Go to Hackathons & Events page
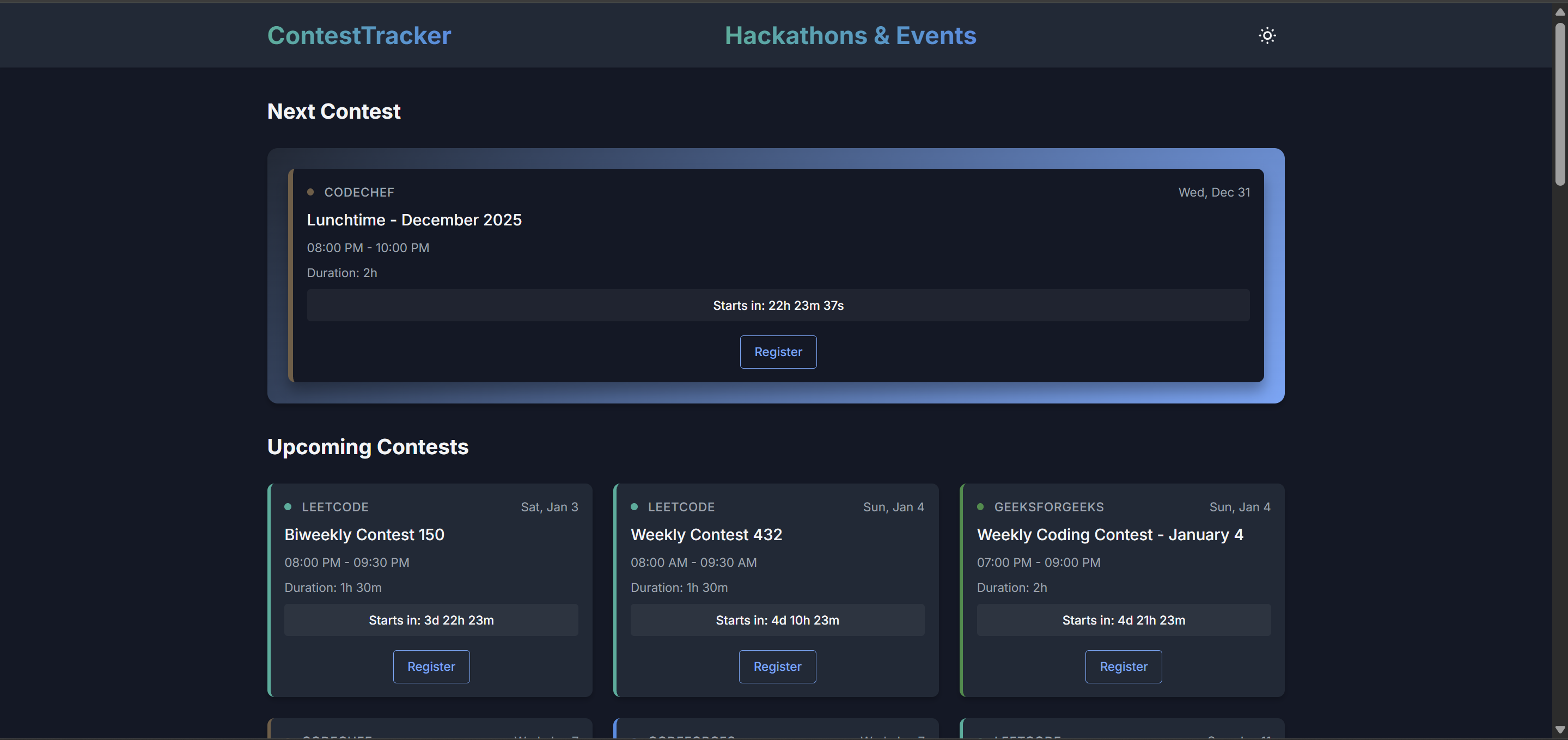 click(850, 35)
